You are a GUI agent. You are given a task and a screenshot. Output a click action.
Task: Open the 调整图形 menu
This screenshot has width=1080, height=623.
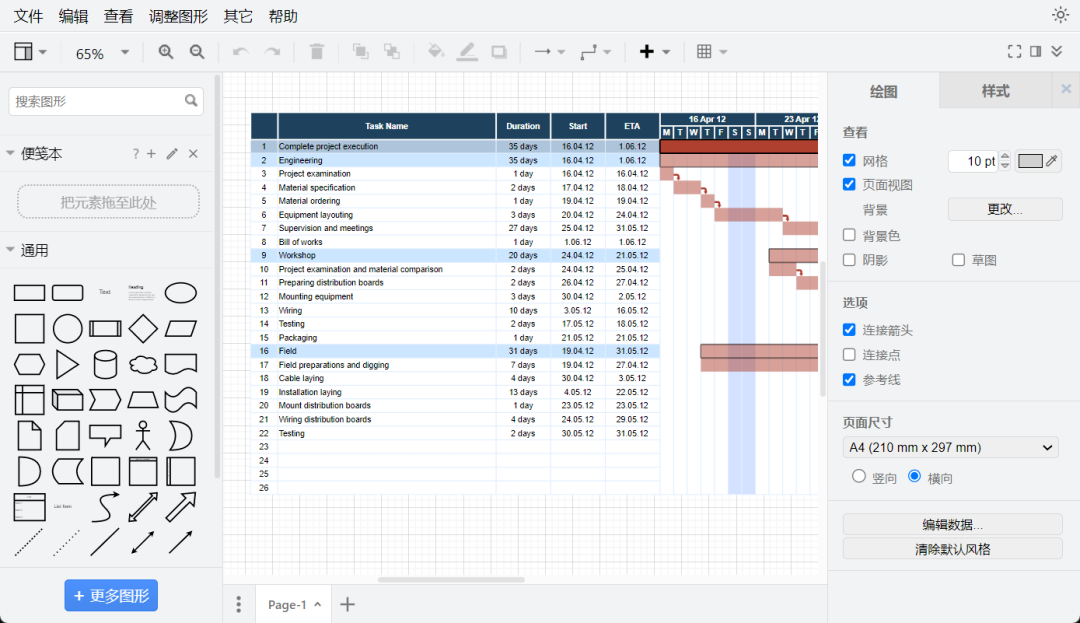tap(178, 16)
